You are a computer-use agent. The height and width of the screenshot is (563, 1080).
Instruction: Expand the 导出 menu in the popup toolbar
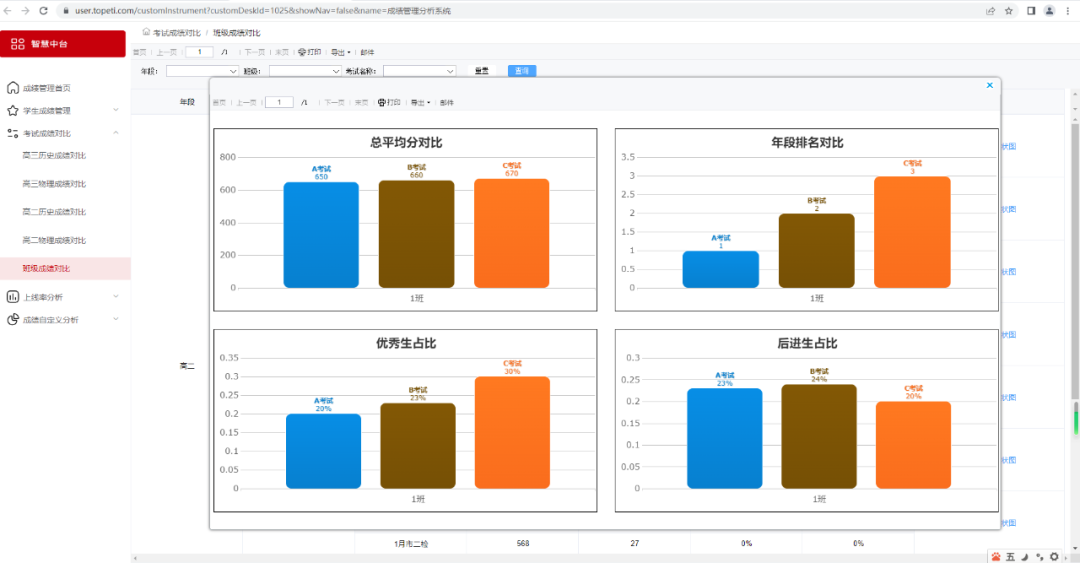[420, 102]
